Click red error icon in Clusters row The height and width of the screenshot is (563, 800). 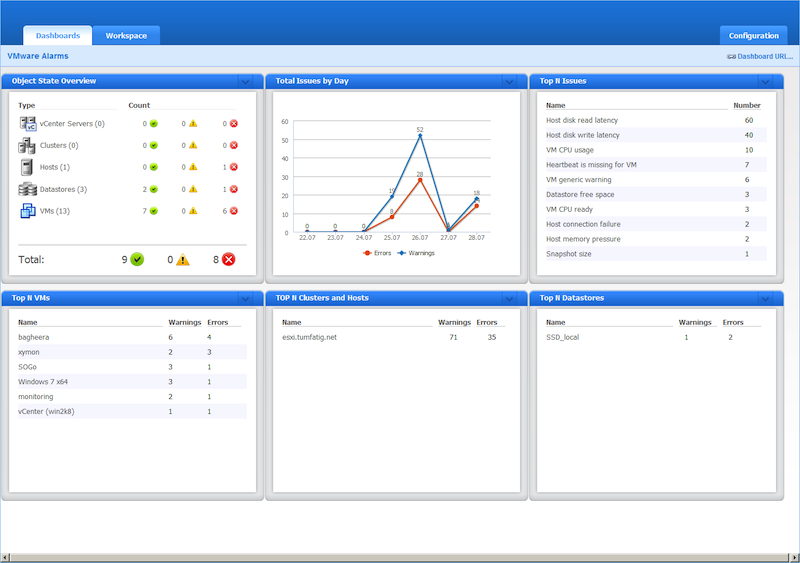point(234,145)
